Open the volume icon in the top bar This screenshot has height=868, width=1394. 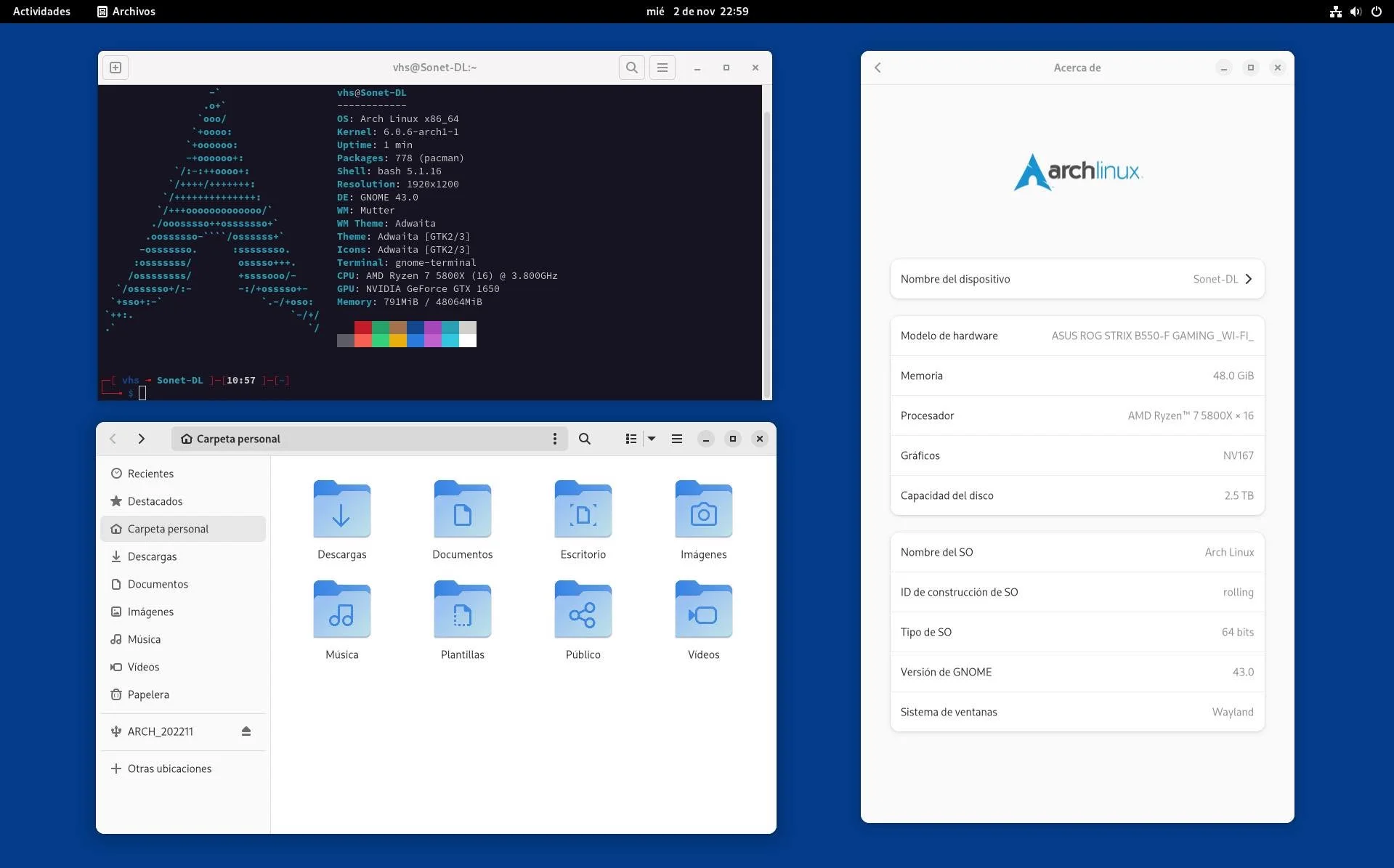pos(1355,12)
